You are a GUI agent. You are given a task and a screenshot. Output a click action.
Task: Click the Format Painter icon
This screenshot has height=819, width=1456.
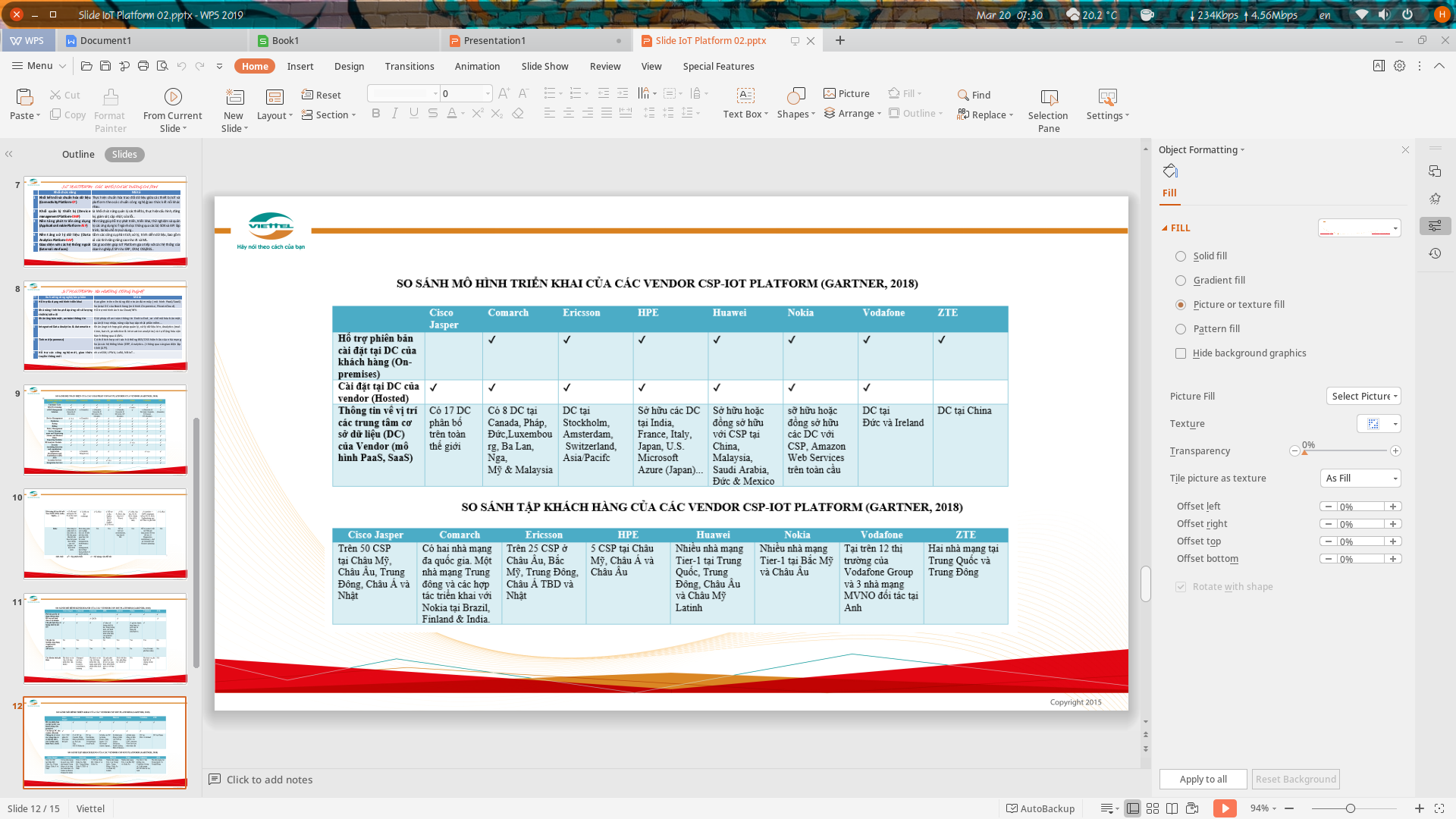[111, 96]
